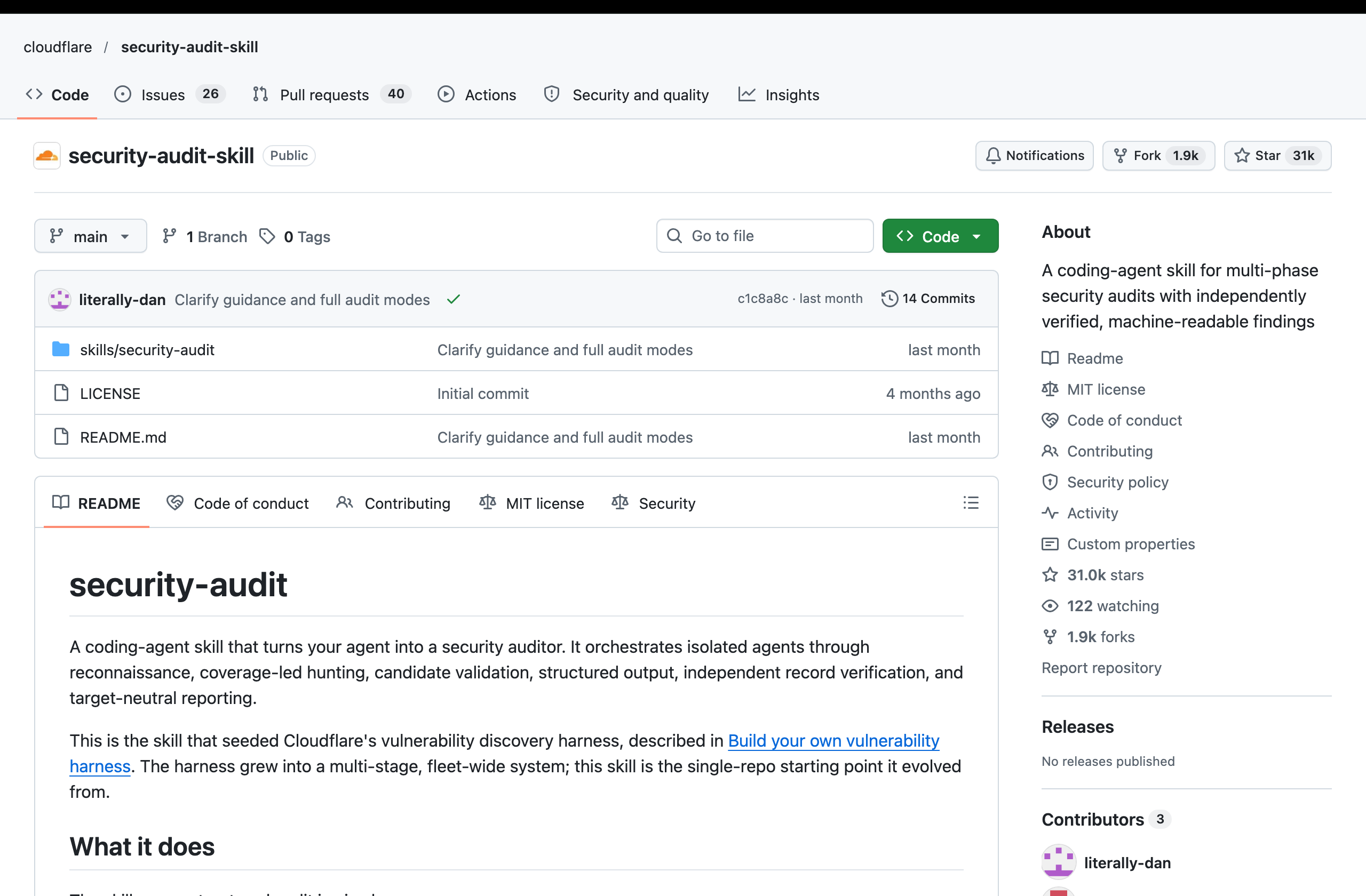View the 1 Branch list
1366x896 pixels.
click(x=205, y=236)
